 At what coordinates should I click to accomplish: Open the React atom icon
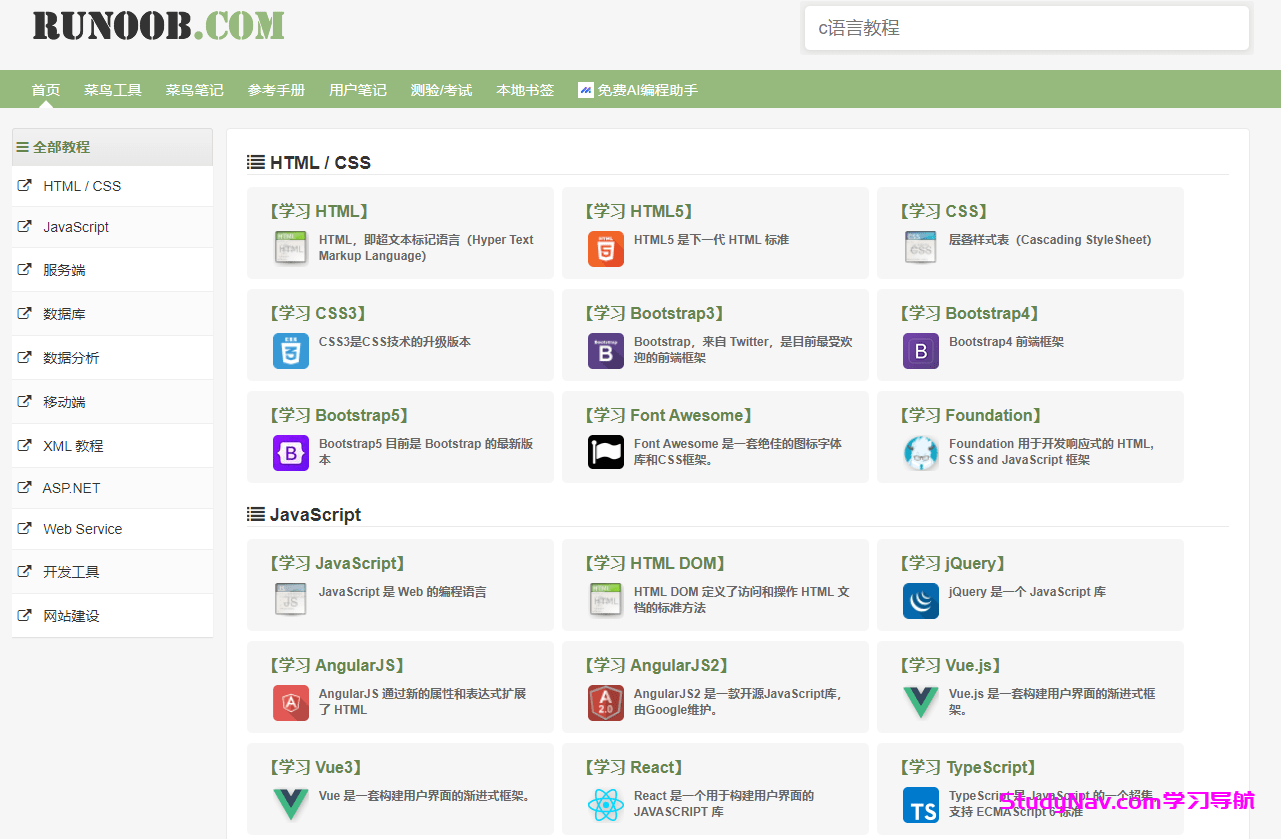605,805
